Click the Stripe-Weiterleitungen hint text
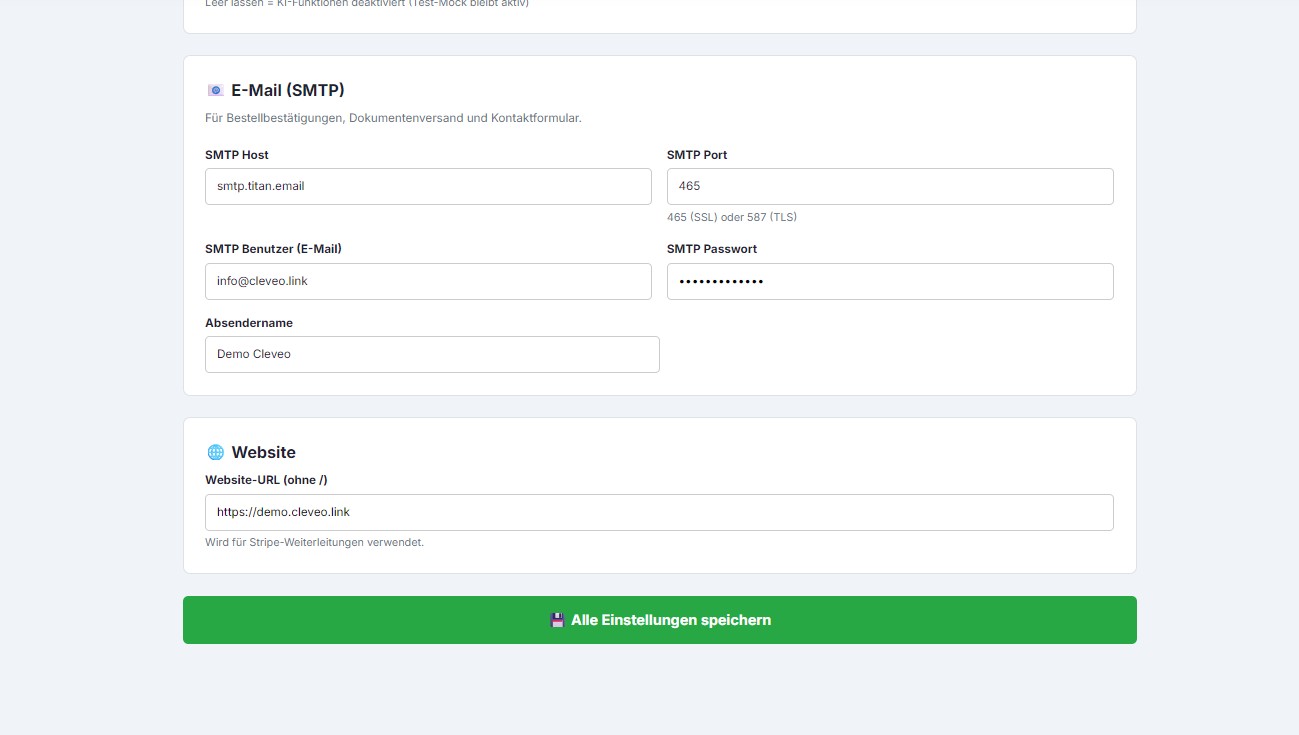The image size is (1299, 735). click(x=315, y=542)
